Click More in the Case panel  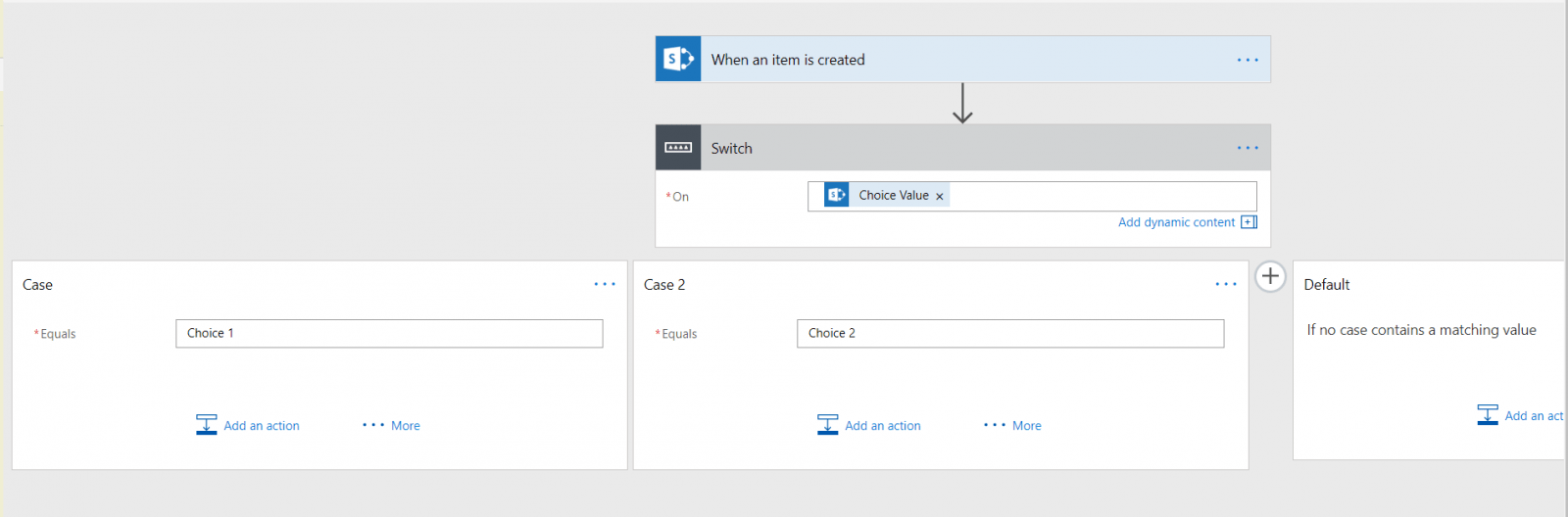tap(392, 426)
